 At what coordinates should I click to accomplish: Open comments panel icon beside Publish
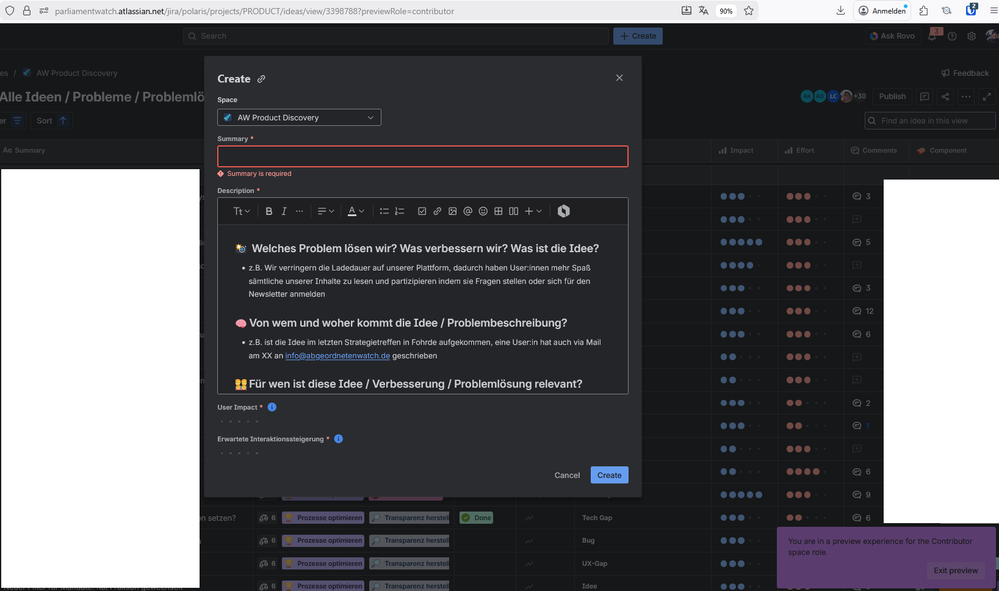924,97
